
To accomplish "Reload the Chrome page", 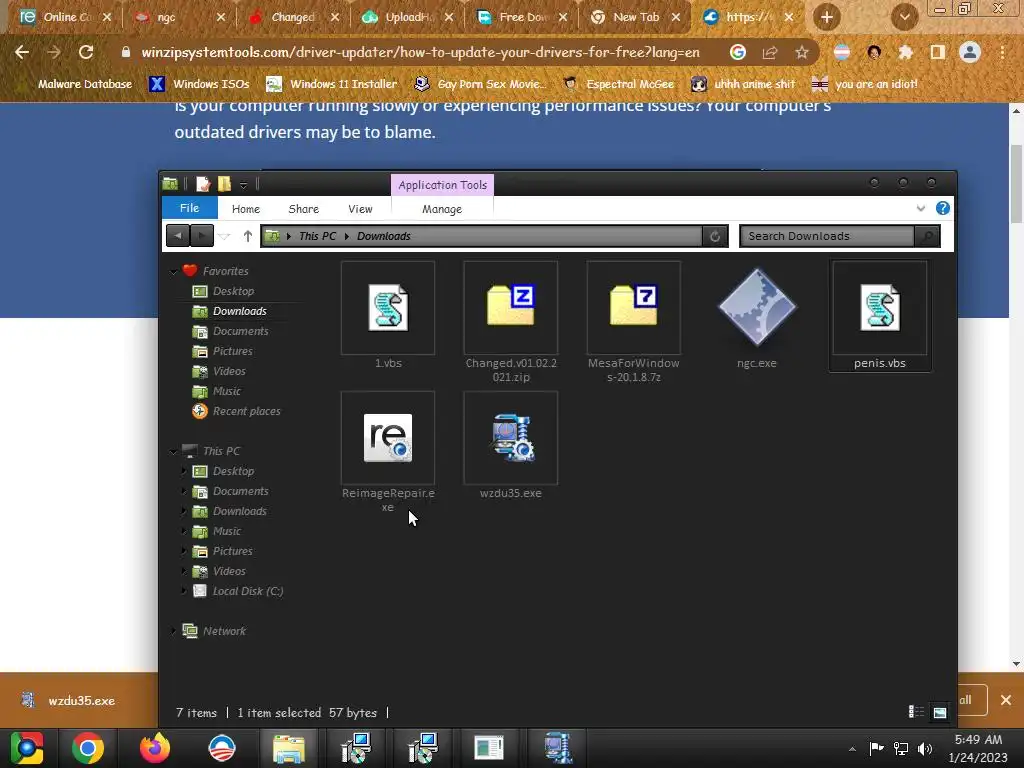I will click(x=86, y=52).
